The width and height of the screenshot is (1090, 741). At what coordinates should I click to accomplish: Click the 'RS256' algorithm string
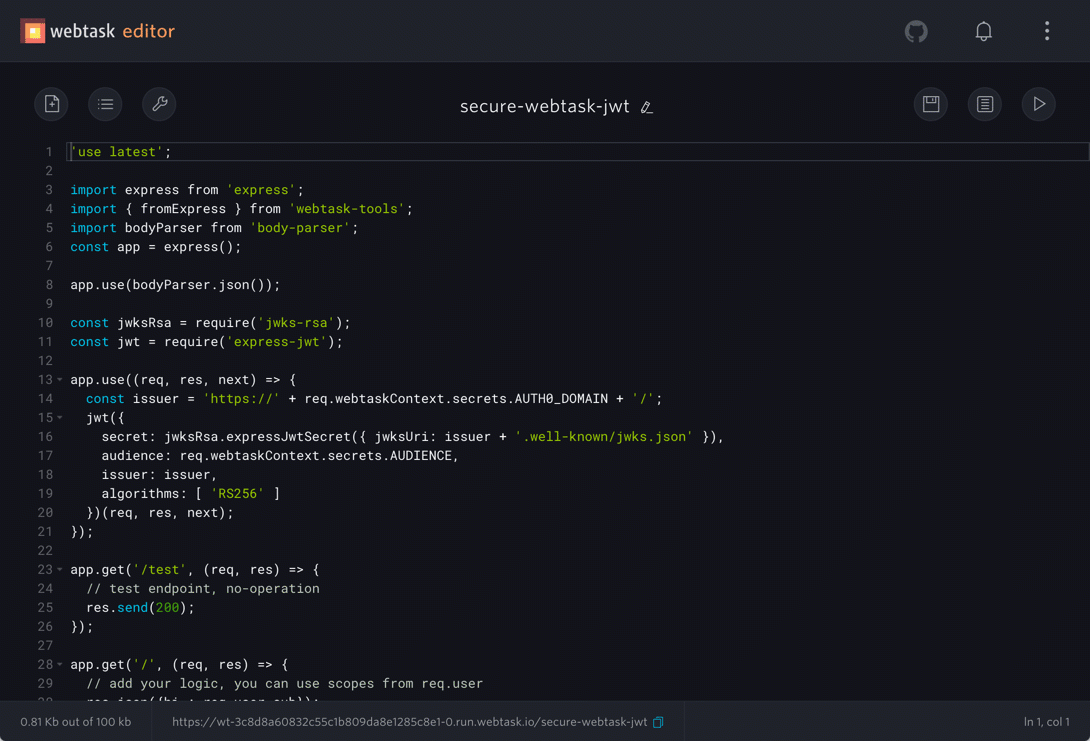coord(238,494)
